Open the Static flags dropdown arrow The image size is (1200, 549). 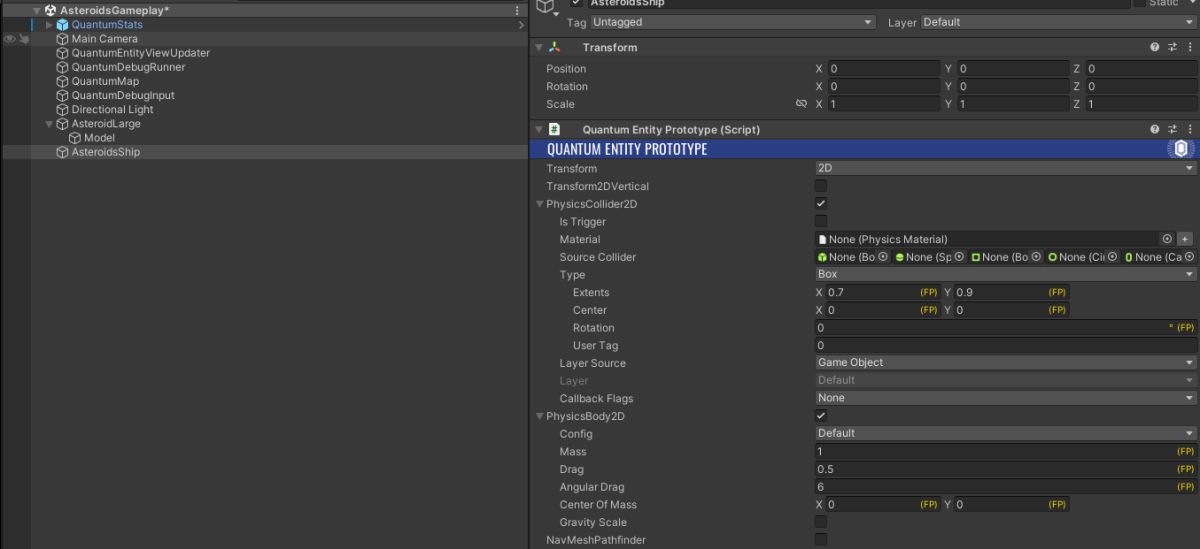point(1191,3)
